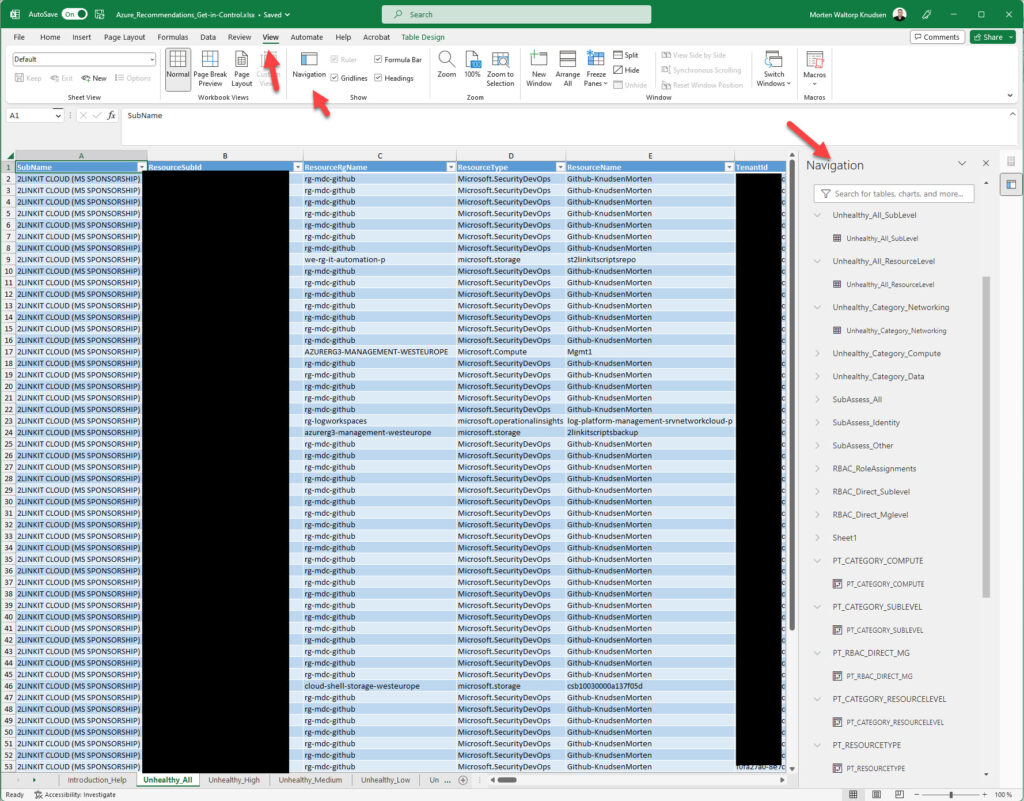Switch to Page Break Preview view
The width and height of the screenshot is (1024, 801).
click(210, 68)
